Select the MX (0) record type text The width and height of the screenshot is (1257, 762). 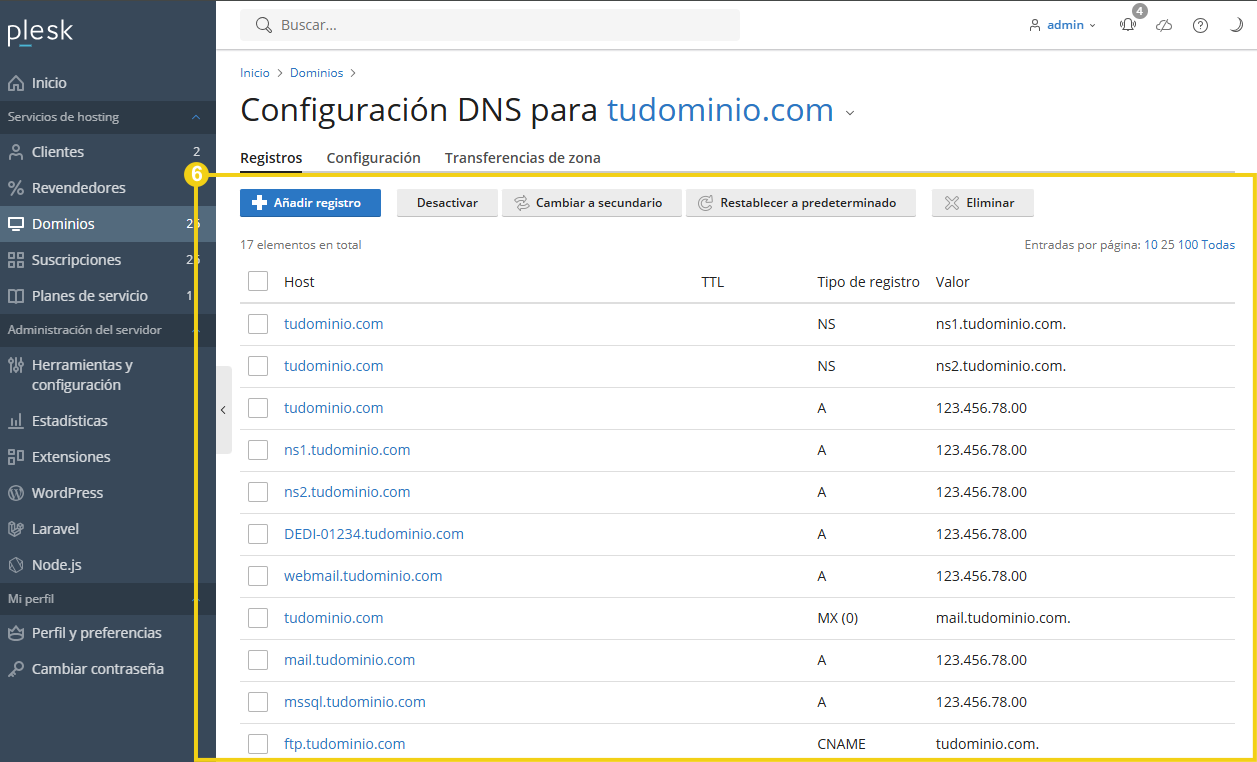coord(838,618)
